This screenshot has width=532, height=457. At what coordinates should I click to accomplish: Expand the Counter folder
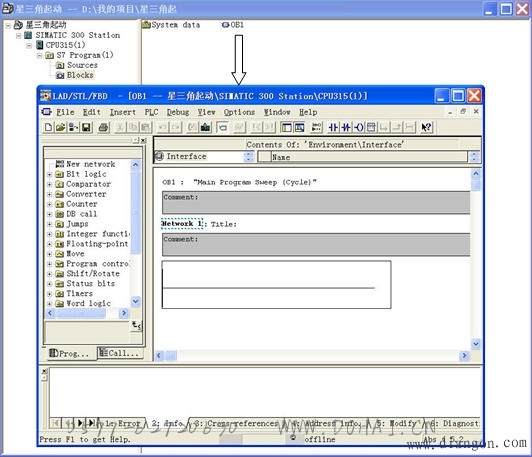[x=50, y=204]
